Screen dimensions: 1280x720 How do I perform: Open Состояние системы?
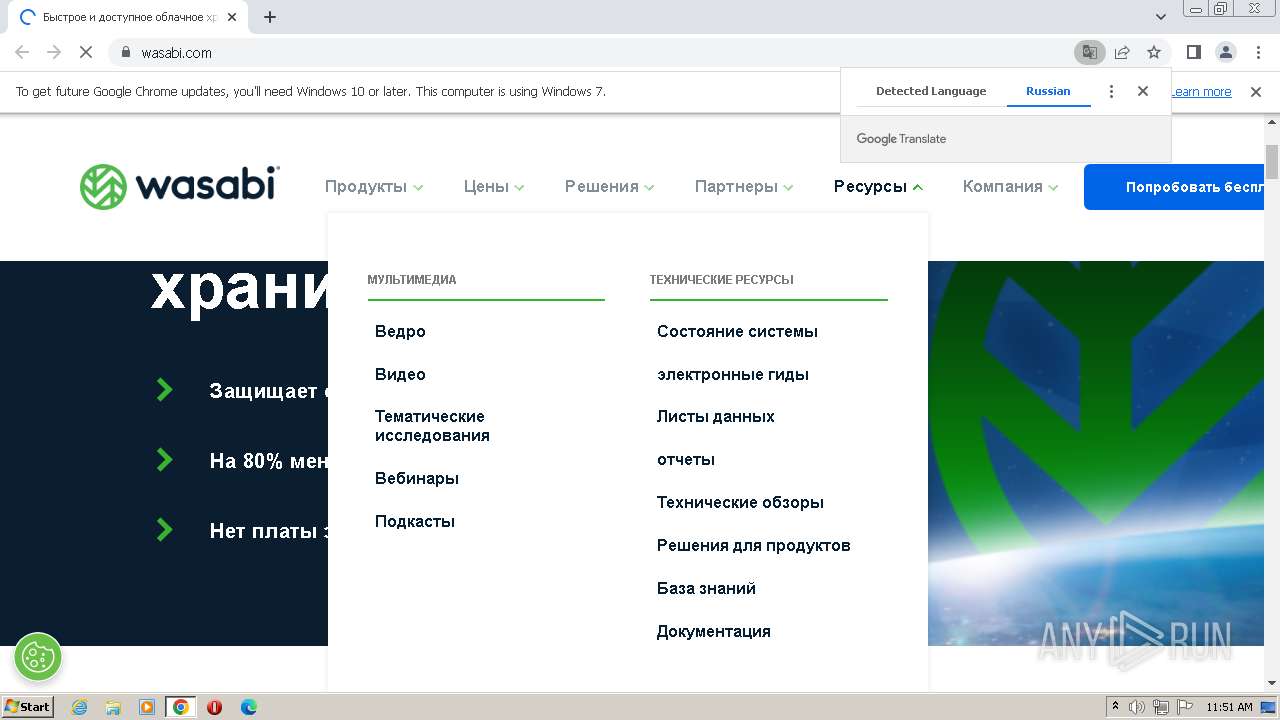point(737,332)
